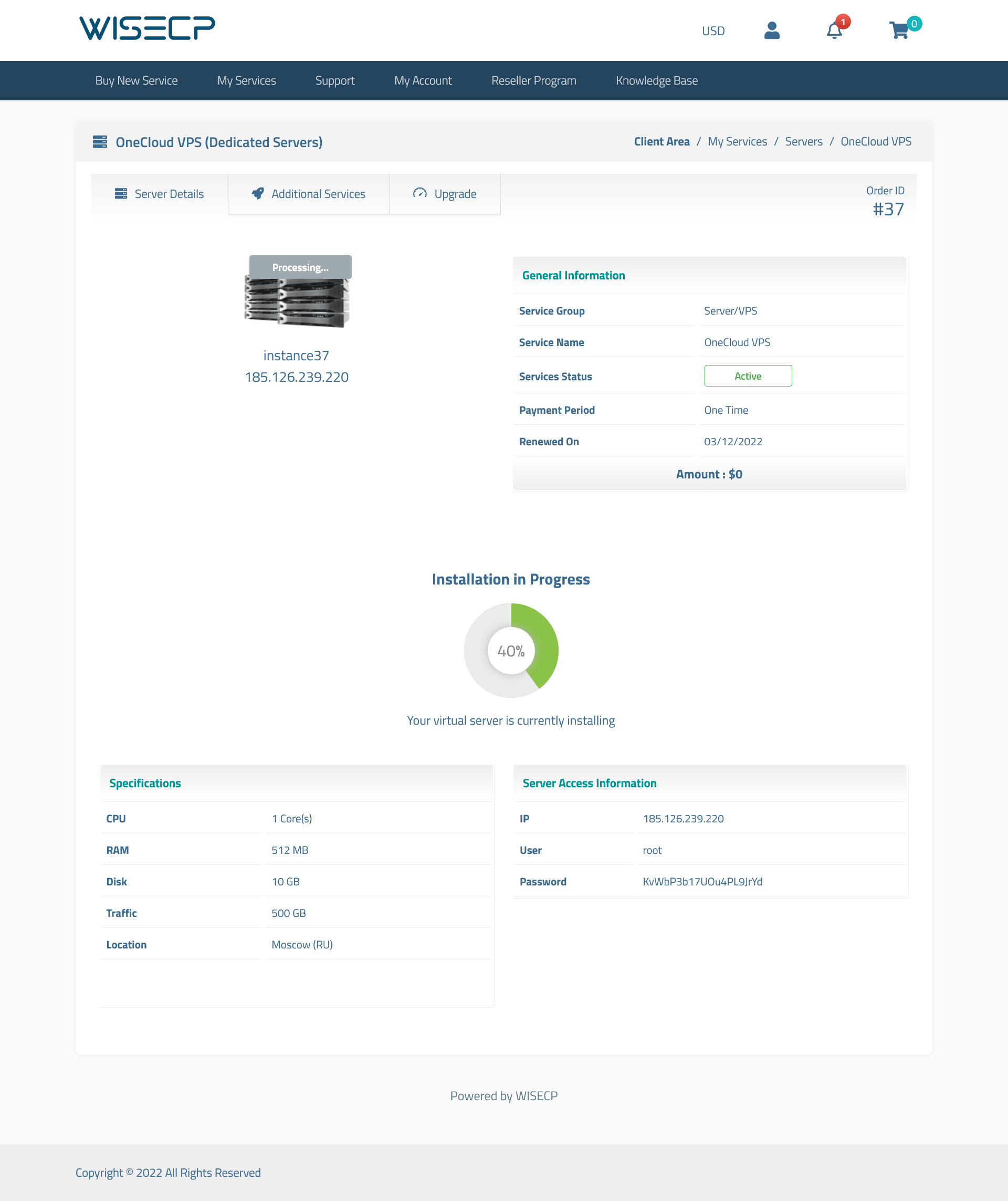Click OneCloud VPS breadcrumb link
Viewport: 1008px width, 1201px height.
point(875,142)
